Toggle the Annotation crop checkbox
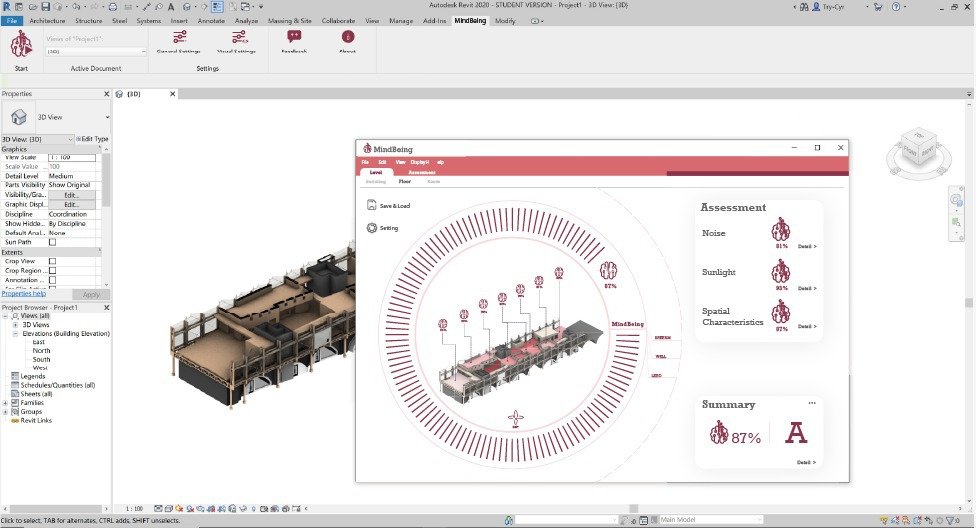 [x=52, y=280]
